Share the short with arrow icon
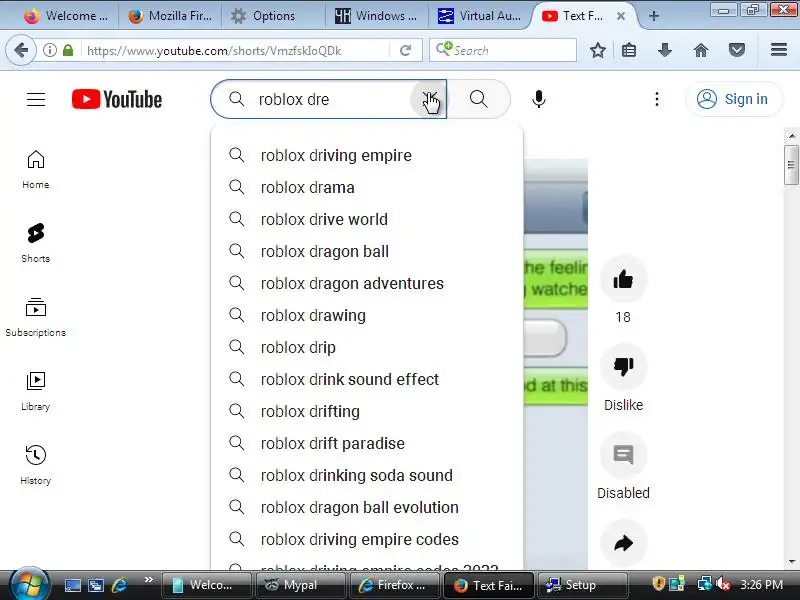The height and width of the screenshot is (600, 800). click(x=623, y=543)
